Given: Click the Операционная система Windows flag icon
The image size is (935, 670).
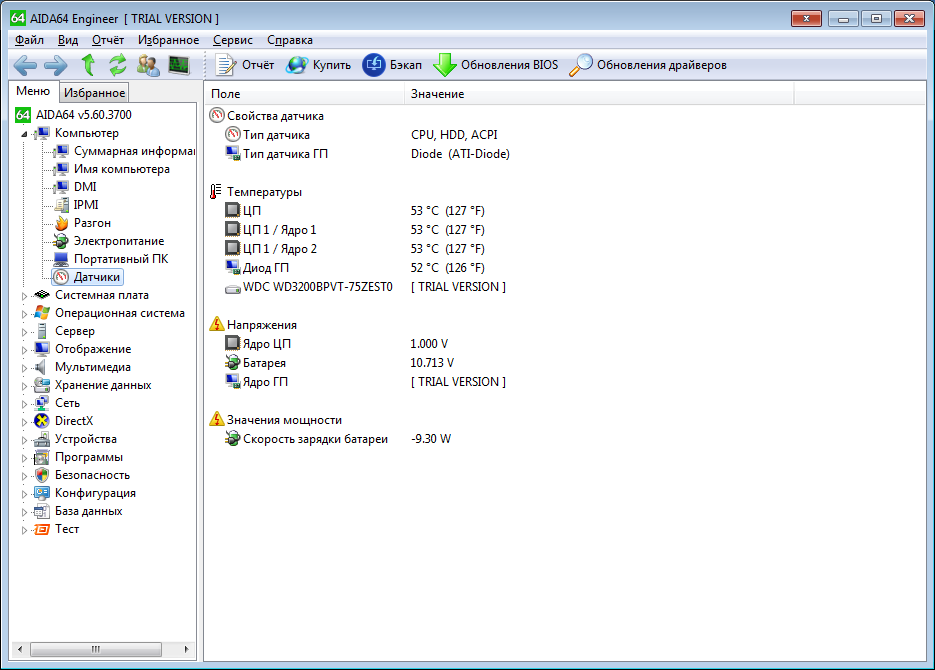Looking at the screenshot, I should 42,312.
